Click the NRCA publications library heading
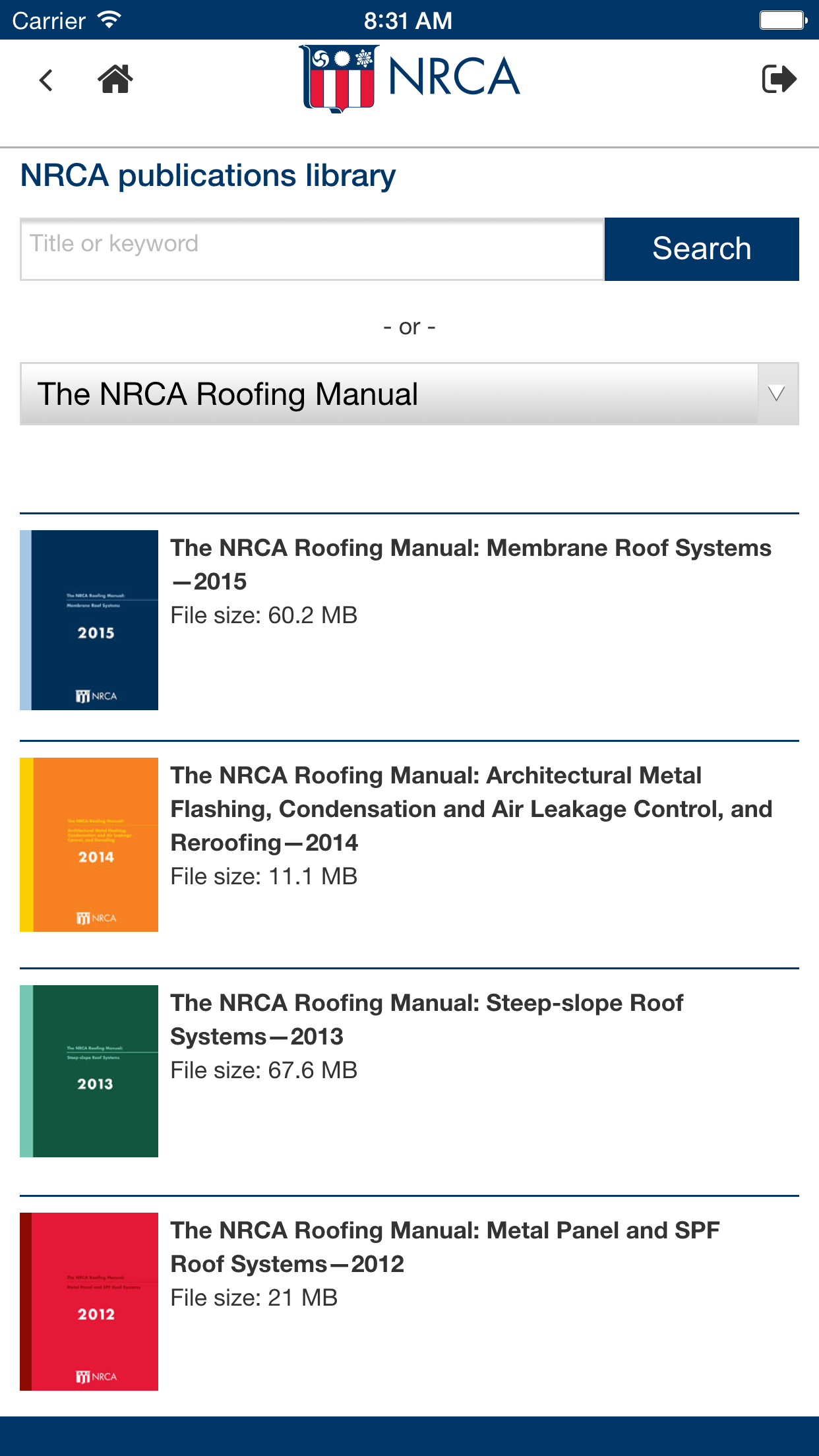The image size is (819, 1456). pos(208,176)
